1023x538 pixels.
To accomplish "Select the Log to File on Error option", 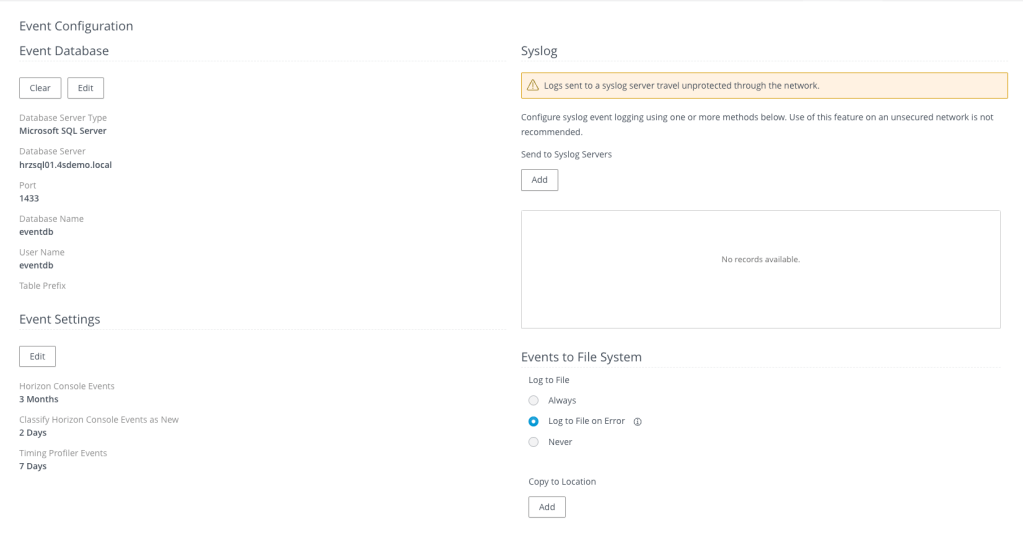I will pos(534,421).
